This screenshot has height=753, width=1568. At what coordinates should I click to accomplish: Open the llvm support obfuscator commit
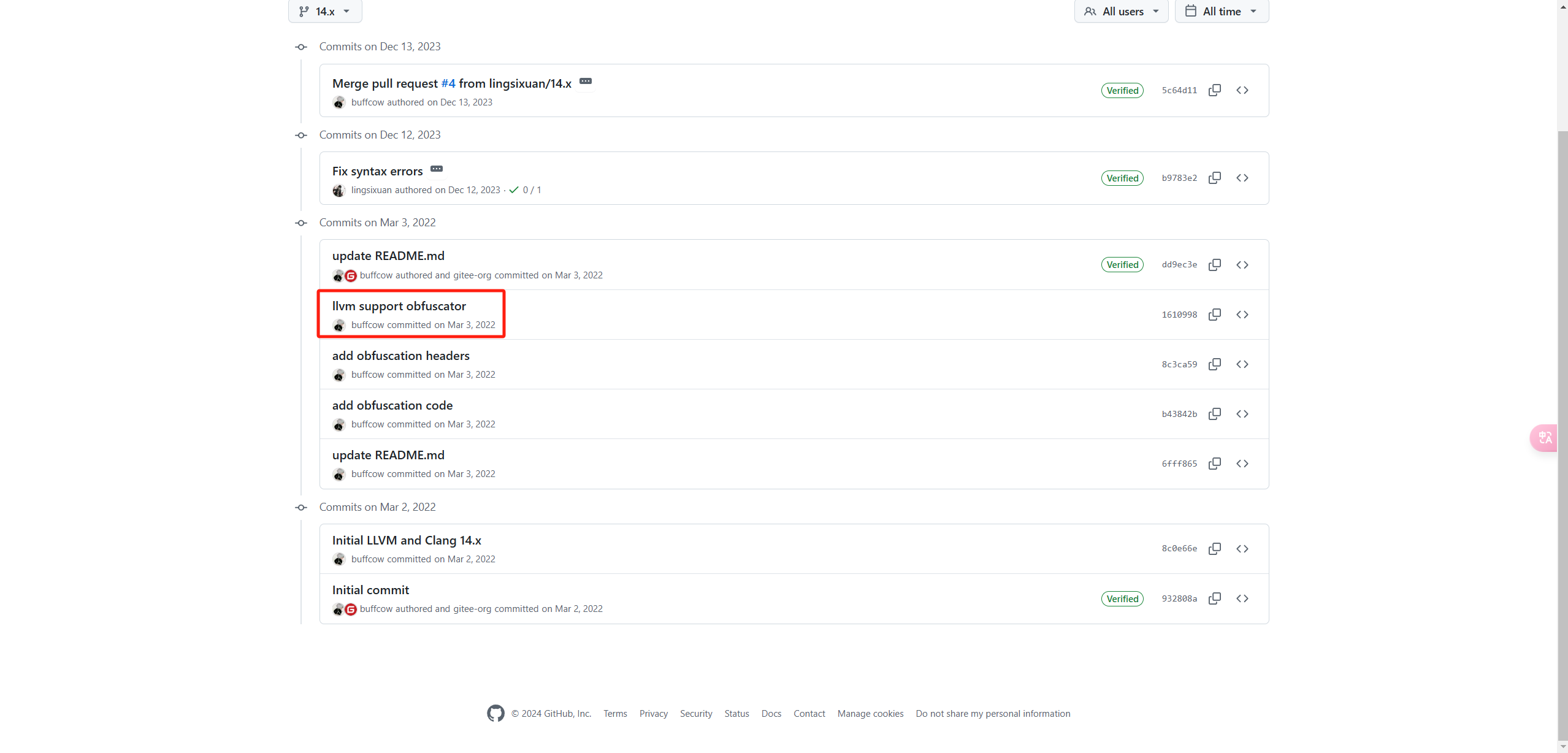click(399, 306)
